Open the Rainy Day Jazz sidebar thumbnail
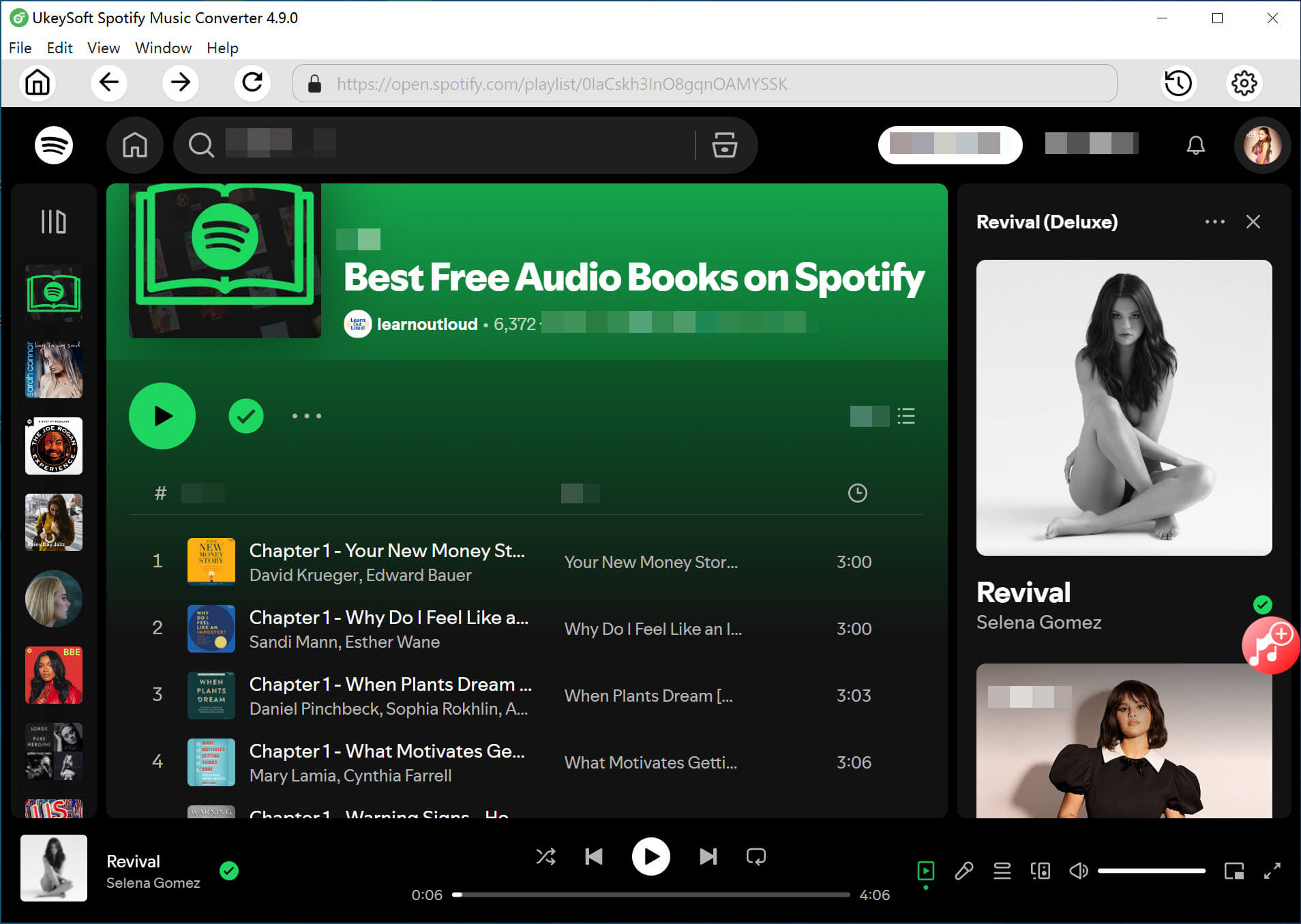The image size is (1301, 924). [54, 522]
